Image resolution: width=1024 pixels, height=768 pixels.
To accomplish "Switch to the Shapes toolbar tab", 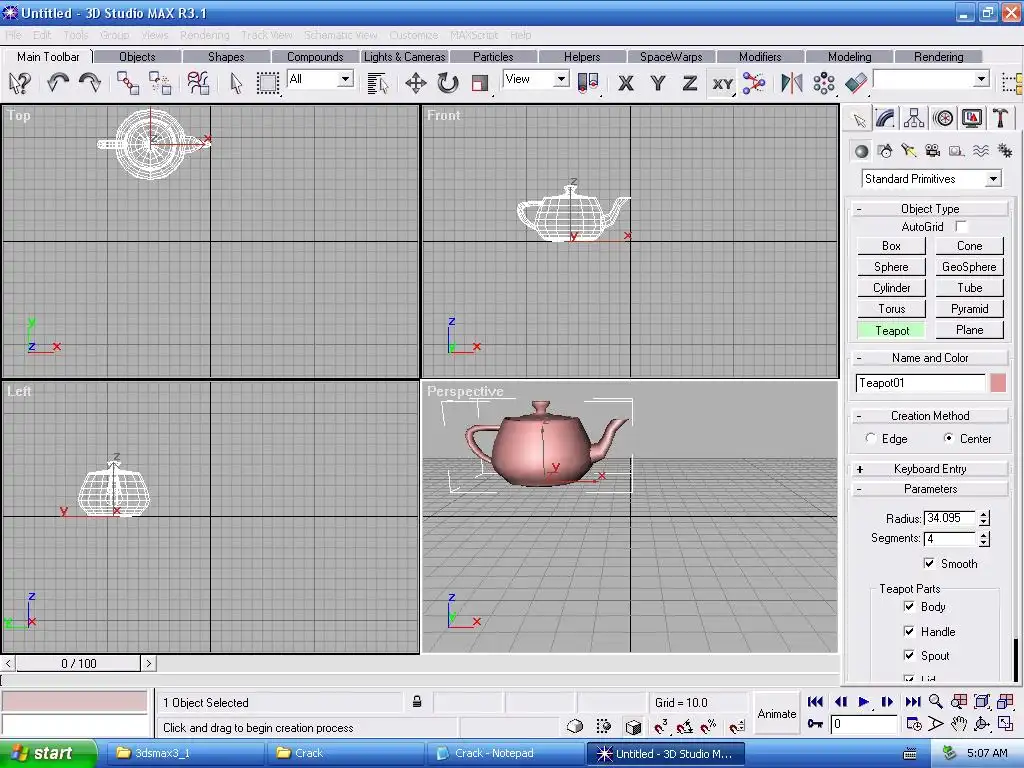I will click(226, 57).
